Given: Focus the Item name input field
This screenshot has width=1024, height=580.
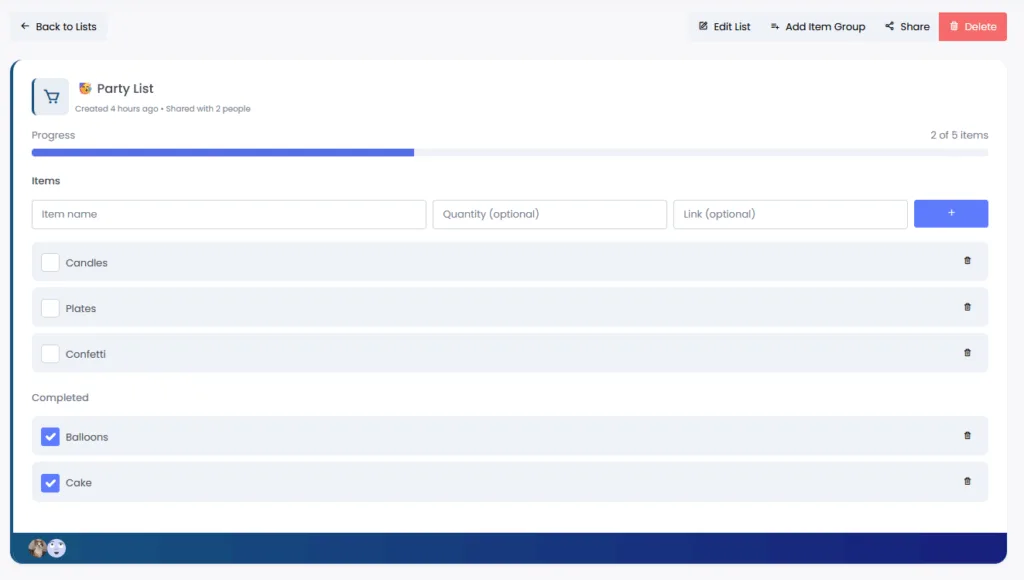Looking at the screenshot, I should [229, 214].
